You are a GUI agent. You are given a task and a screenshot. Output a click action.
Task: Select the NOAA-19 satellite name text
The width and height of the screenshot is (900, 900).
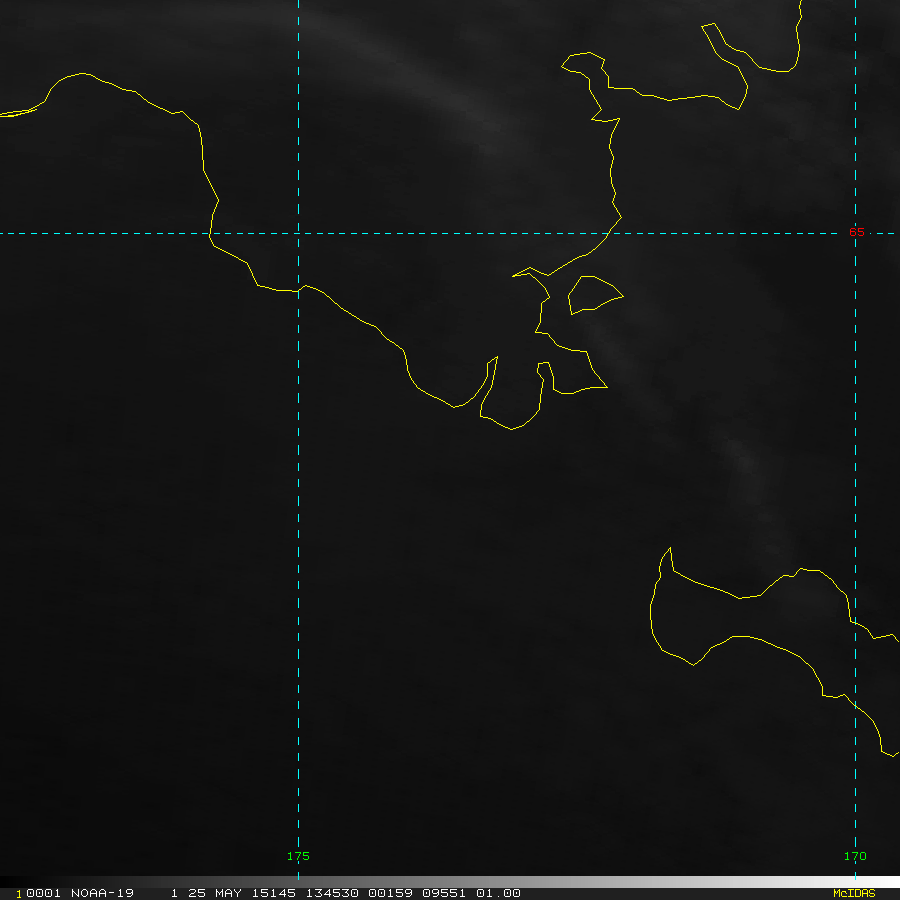pos(102,893)
